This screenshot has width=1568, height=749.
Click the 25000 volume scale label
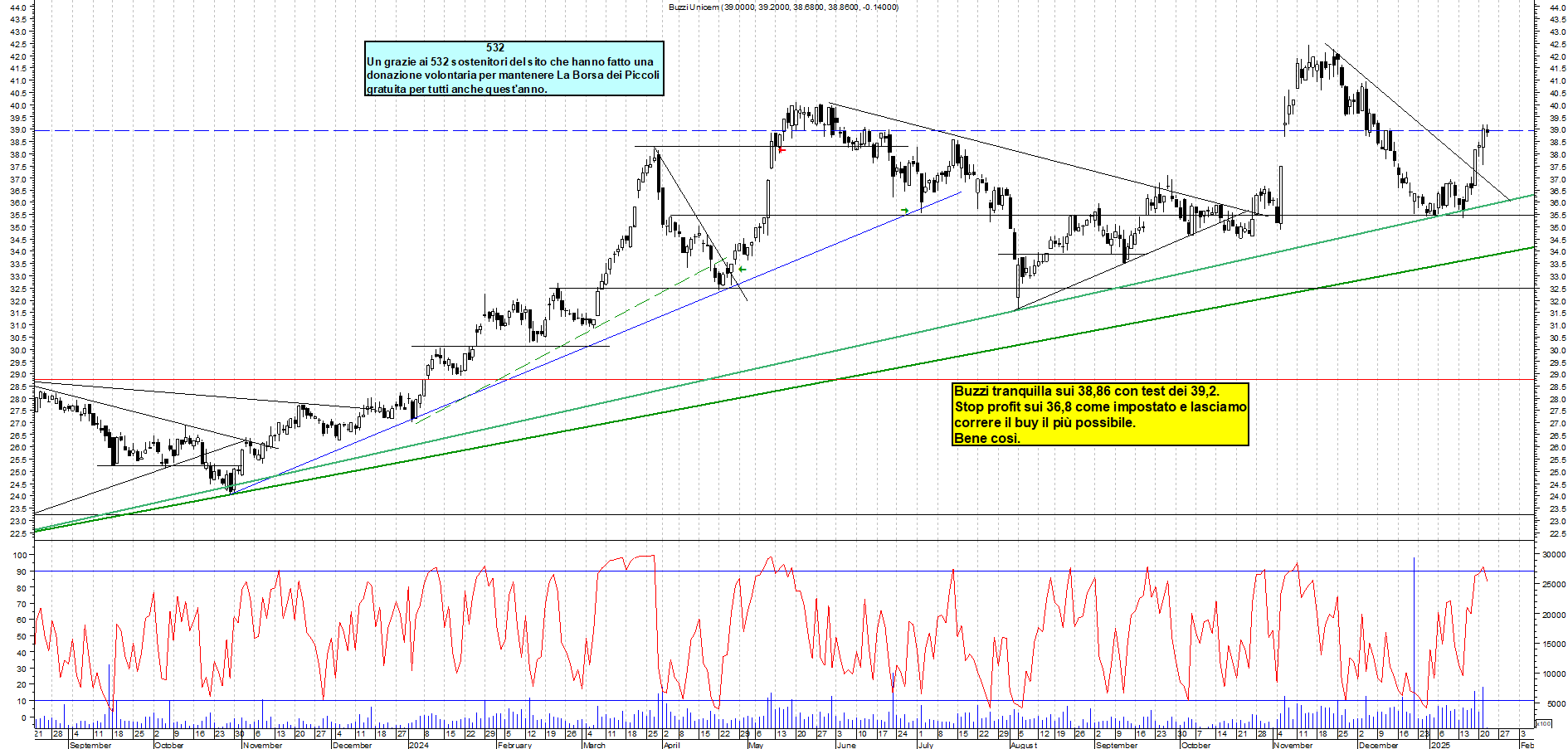tap(1553, 585)
